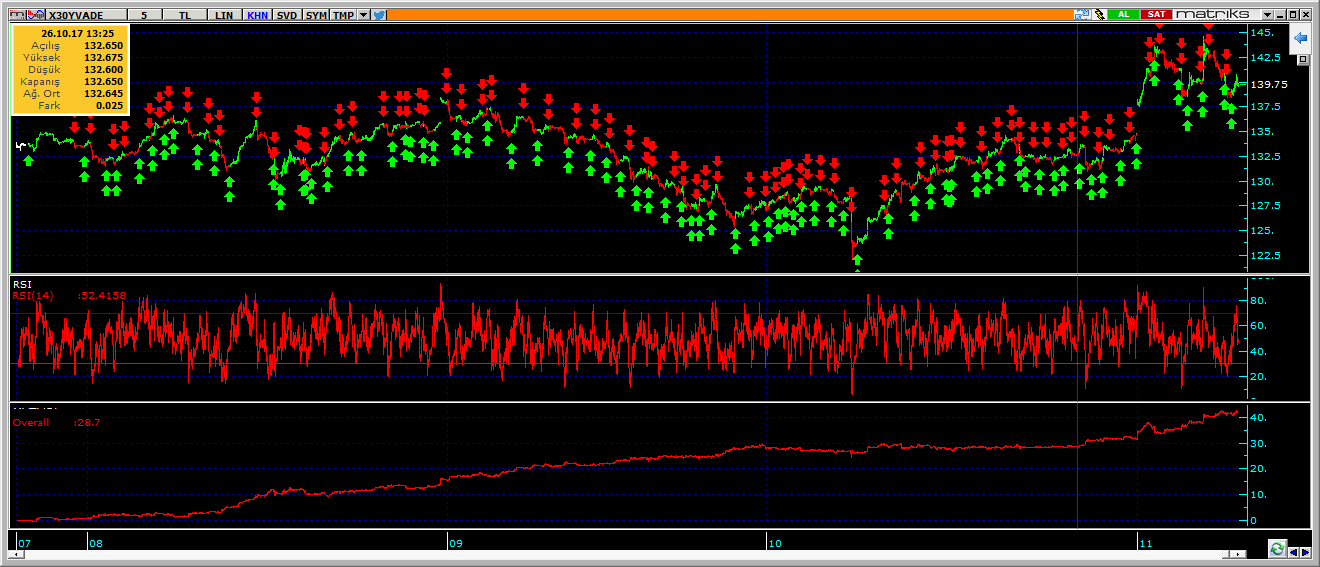The image size is (1320, 567).
Task: Click the RSI(14) value label
Action: click(70, 295)
